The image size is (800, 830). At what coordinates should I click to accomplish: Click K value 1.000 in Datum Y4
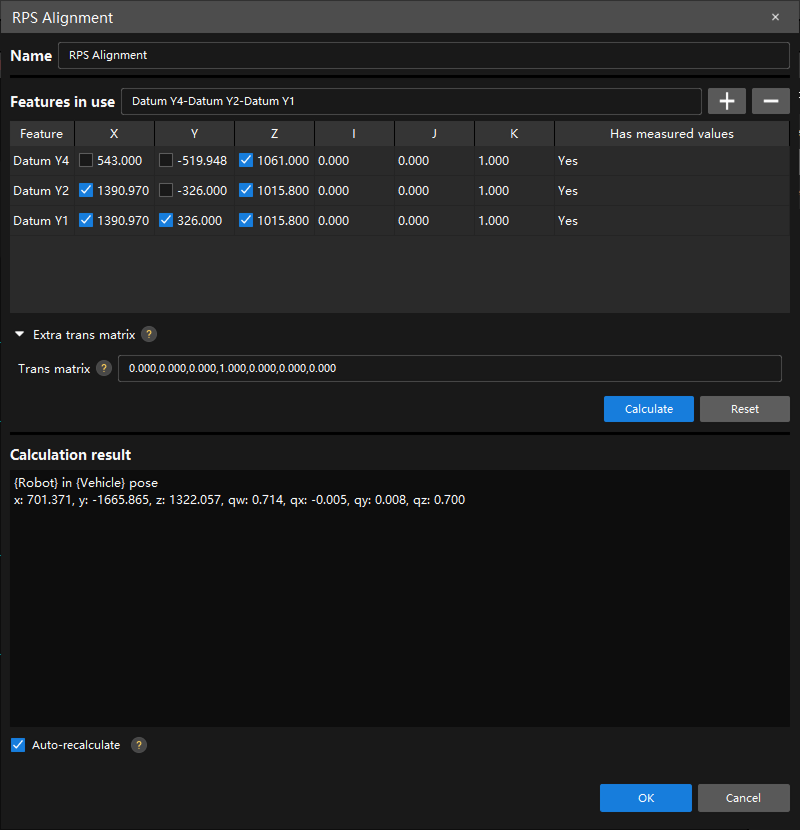pos(493,161)
